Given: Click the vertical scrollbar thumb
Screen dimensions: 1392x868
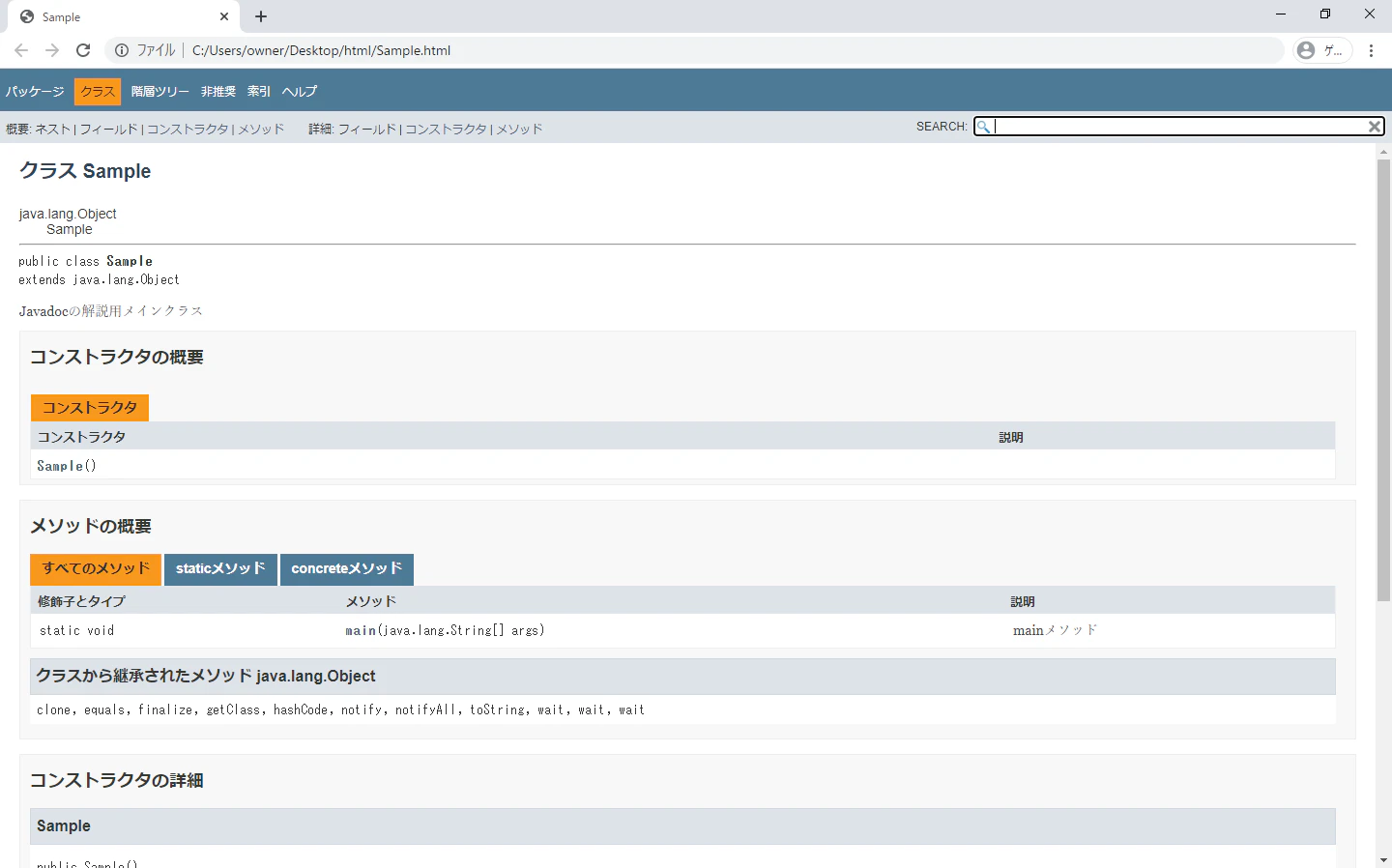Looking at the screenshot, I should click(x=1384, y=380).
